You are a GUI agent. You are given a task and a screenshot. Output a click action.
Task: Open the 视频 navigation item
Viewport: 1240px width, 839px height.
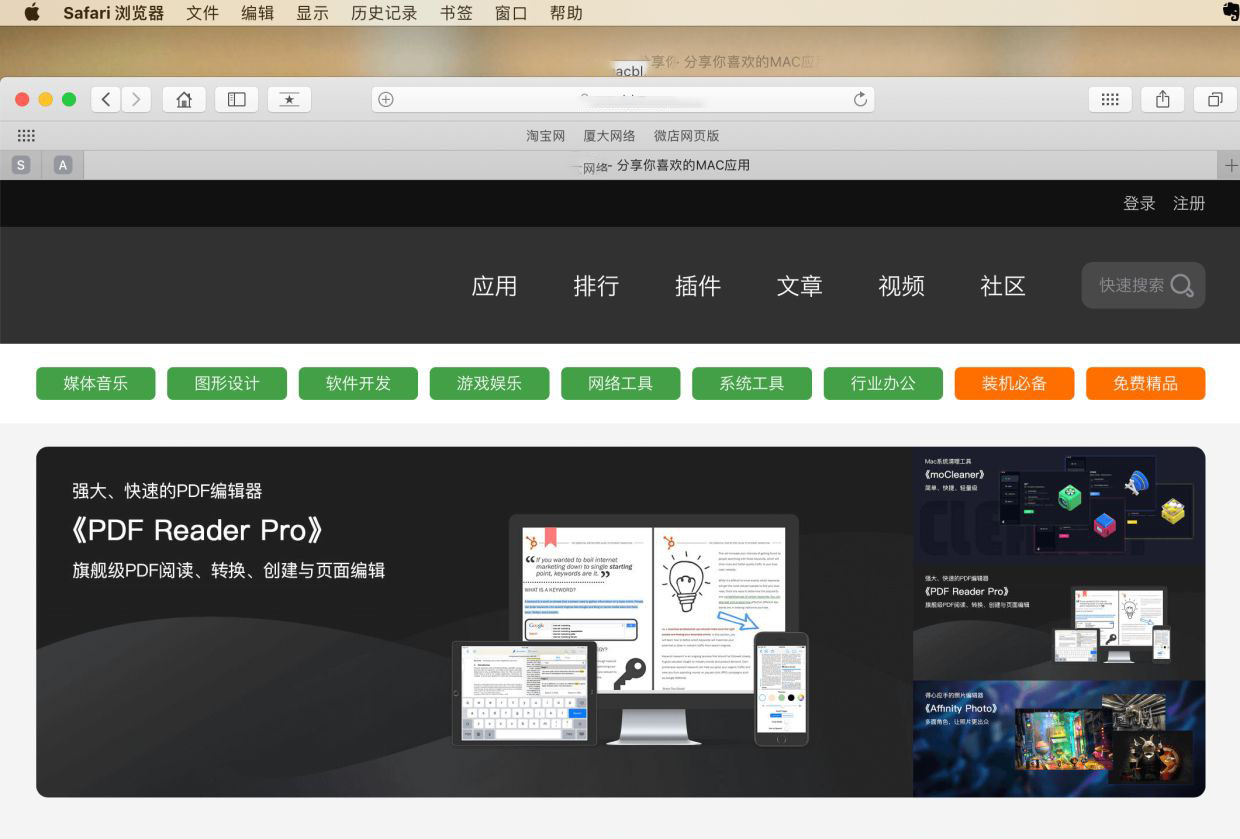click(901, 286)
